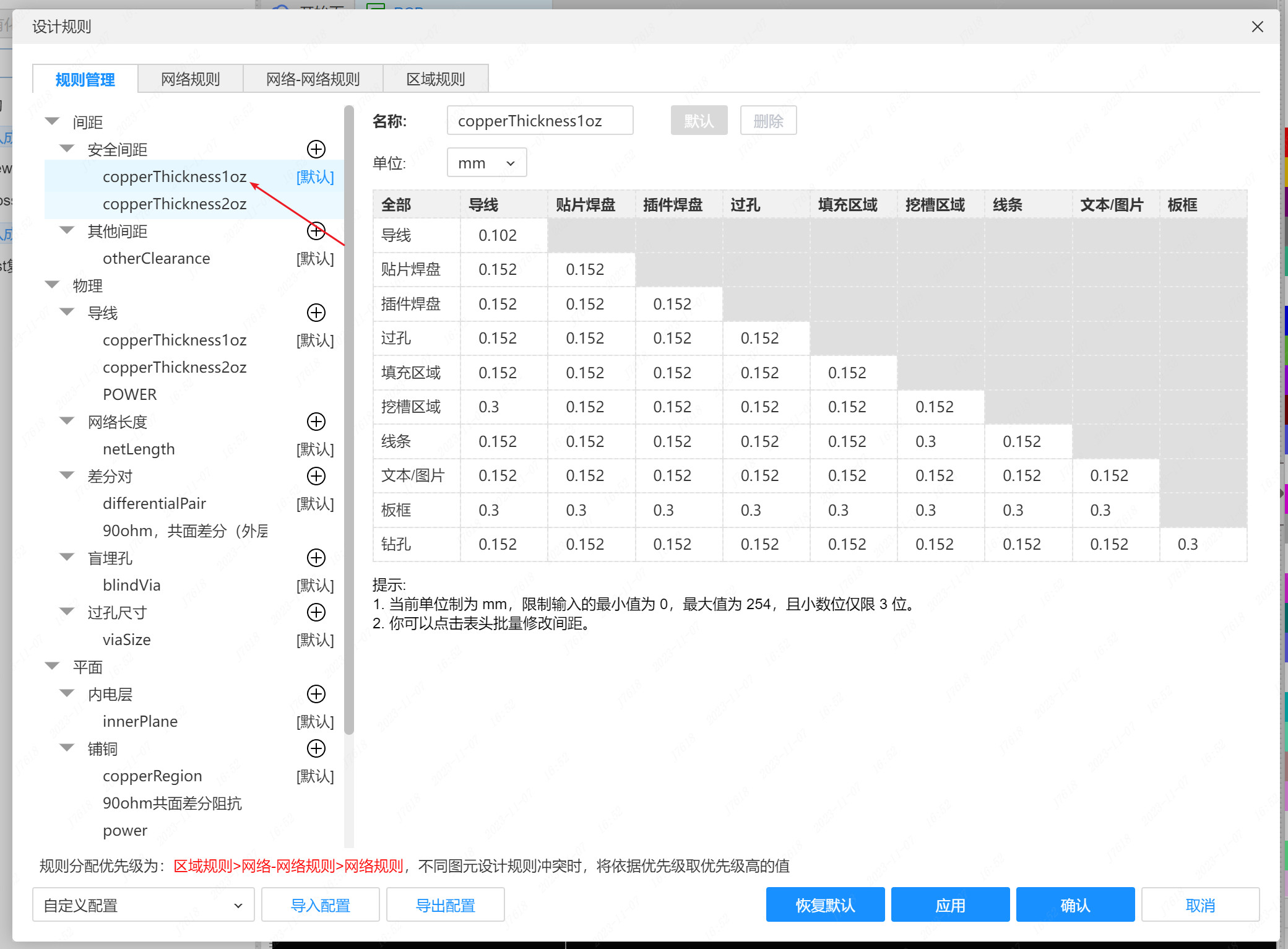Click the 贴片焊盘 column header

pos(591,204)
